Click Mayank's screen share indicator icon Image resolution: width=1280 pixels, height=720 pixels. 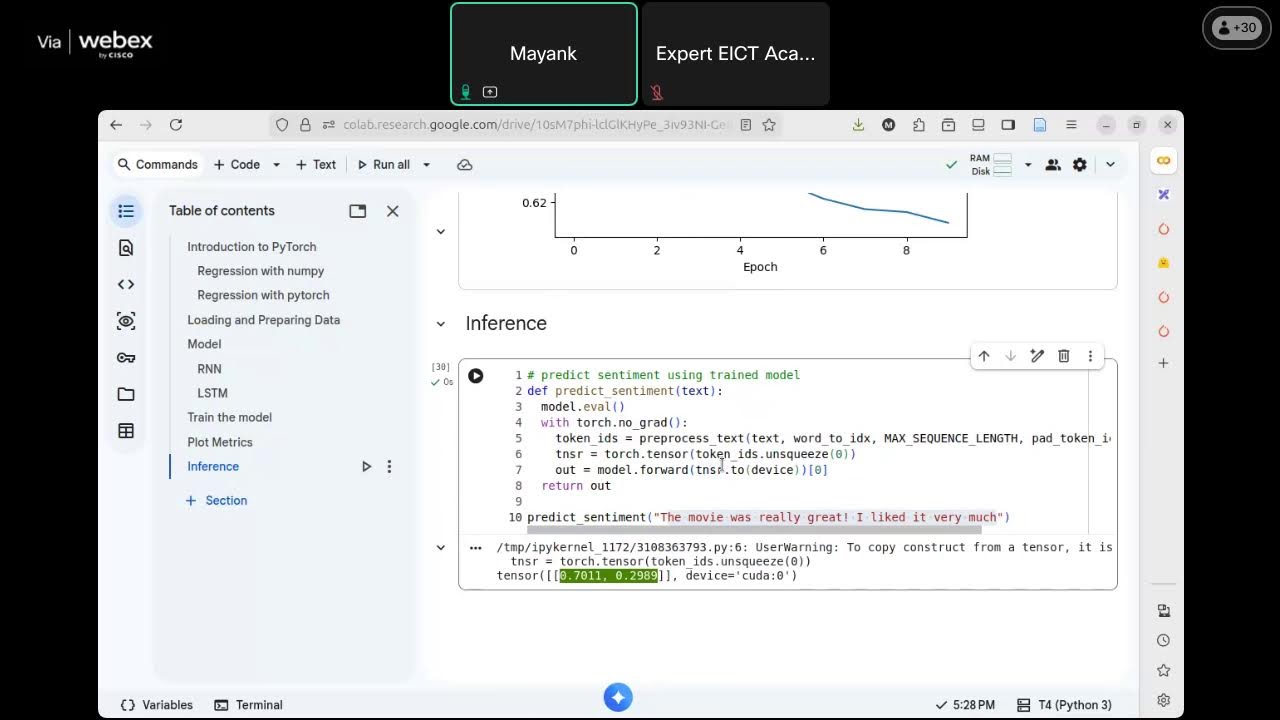click(490, 92)
